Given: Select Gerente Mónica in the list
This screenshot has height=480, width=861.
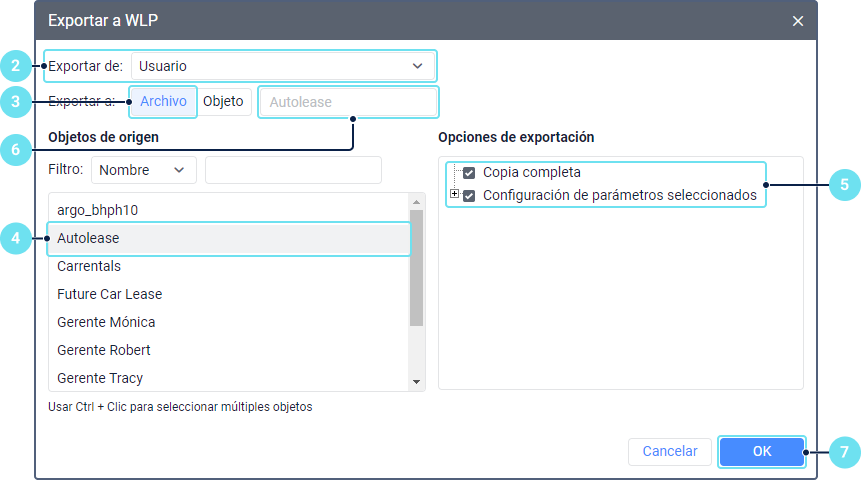Looking at the screenshot, I should (229, 322).
